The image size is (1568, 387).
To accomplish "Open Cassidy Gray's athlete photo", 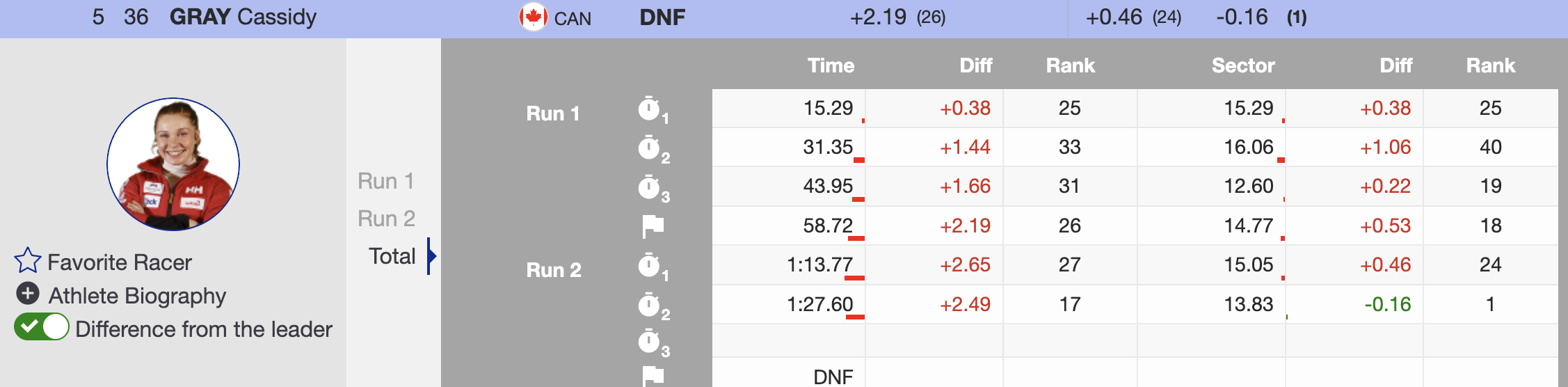I will tap(173, 164).
